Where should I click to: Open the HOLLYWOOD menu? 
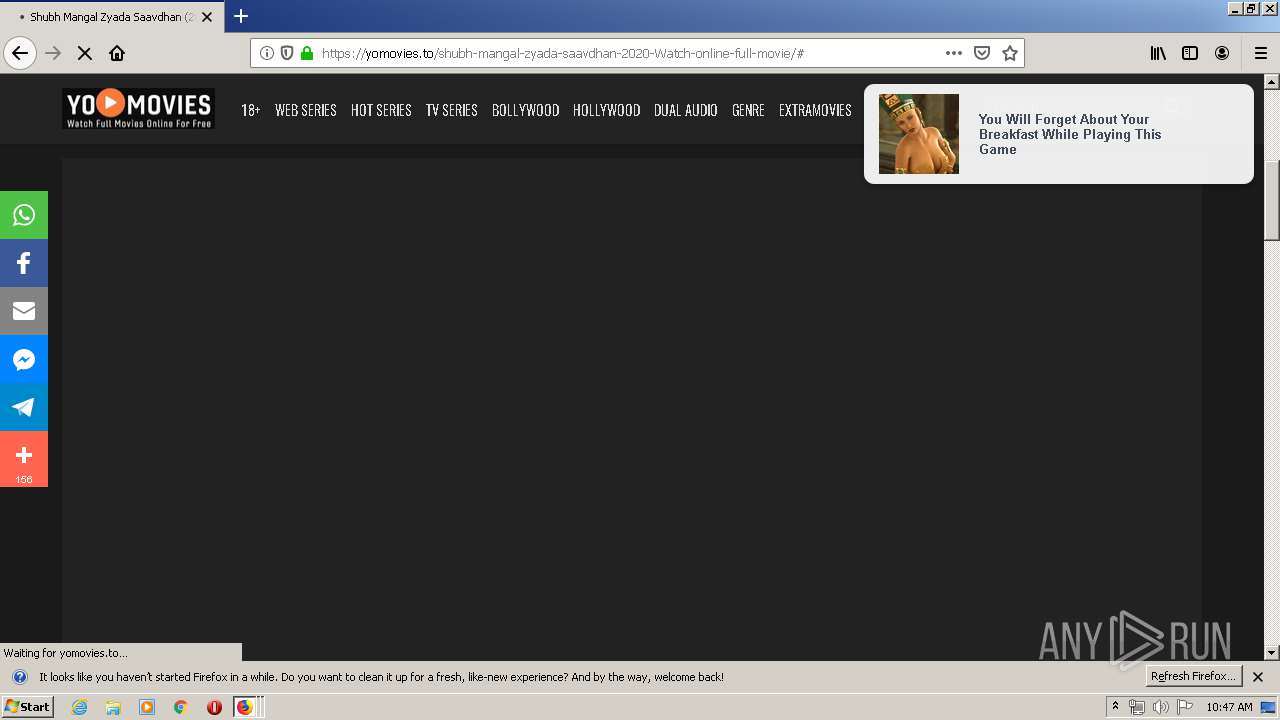tap(606, 110)
